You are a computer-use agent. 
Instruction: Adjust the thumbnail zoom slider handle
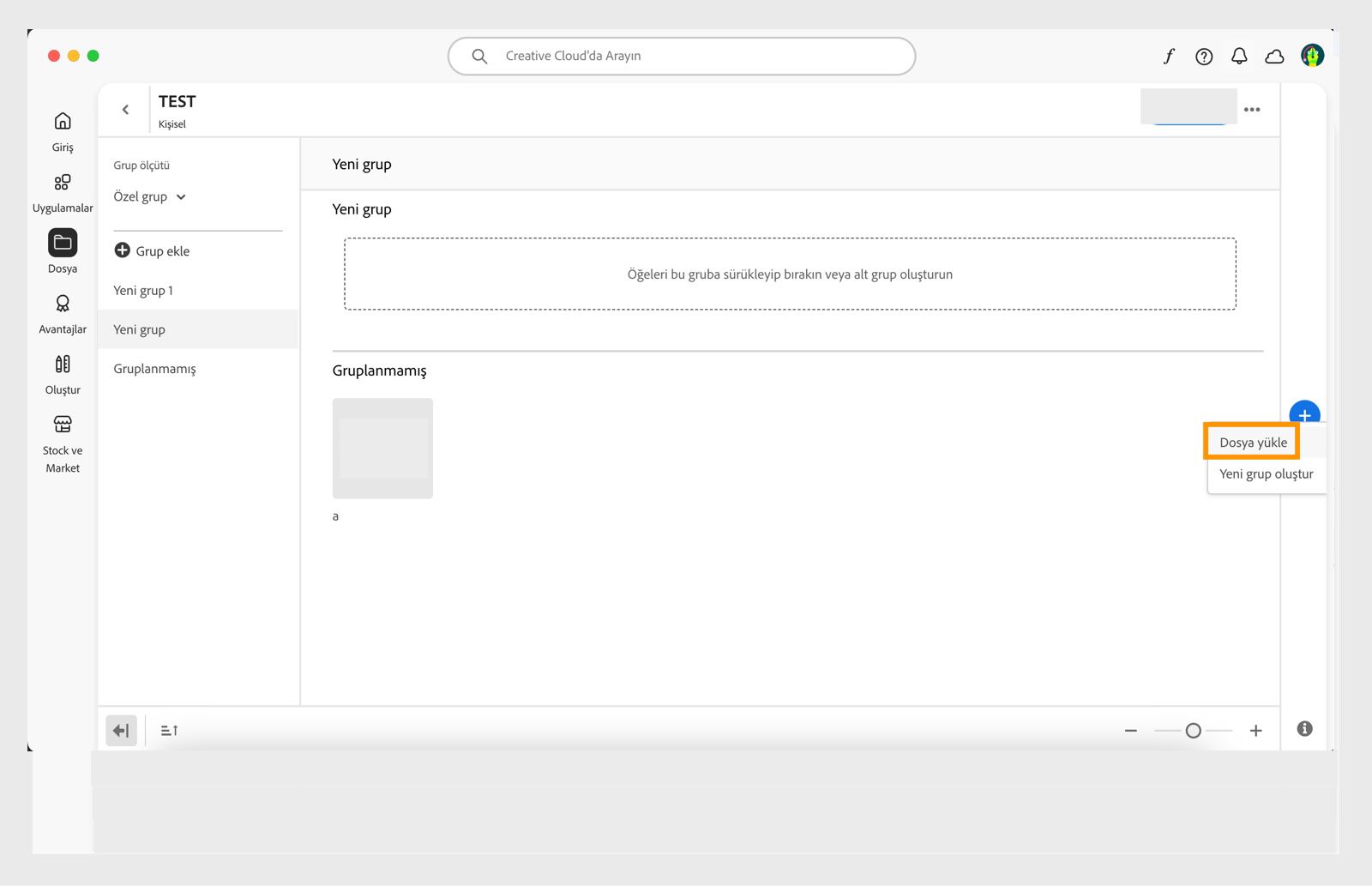(1193, 731)
